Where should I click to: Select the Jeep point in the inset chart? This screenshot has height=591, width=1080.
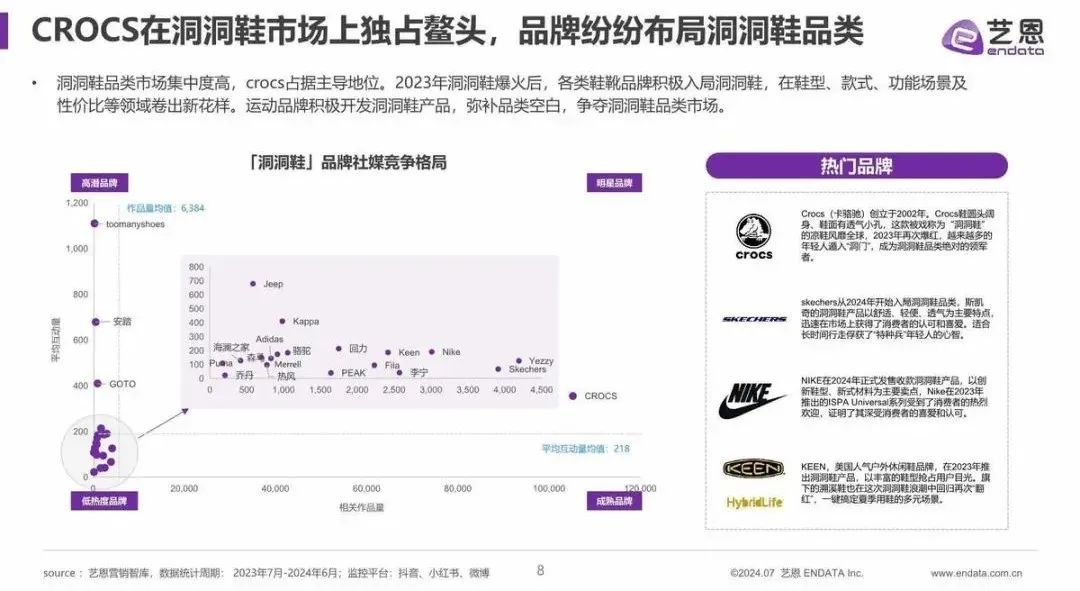[253, 284]
